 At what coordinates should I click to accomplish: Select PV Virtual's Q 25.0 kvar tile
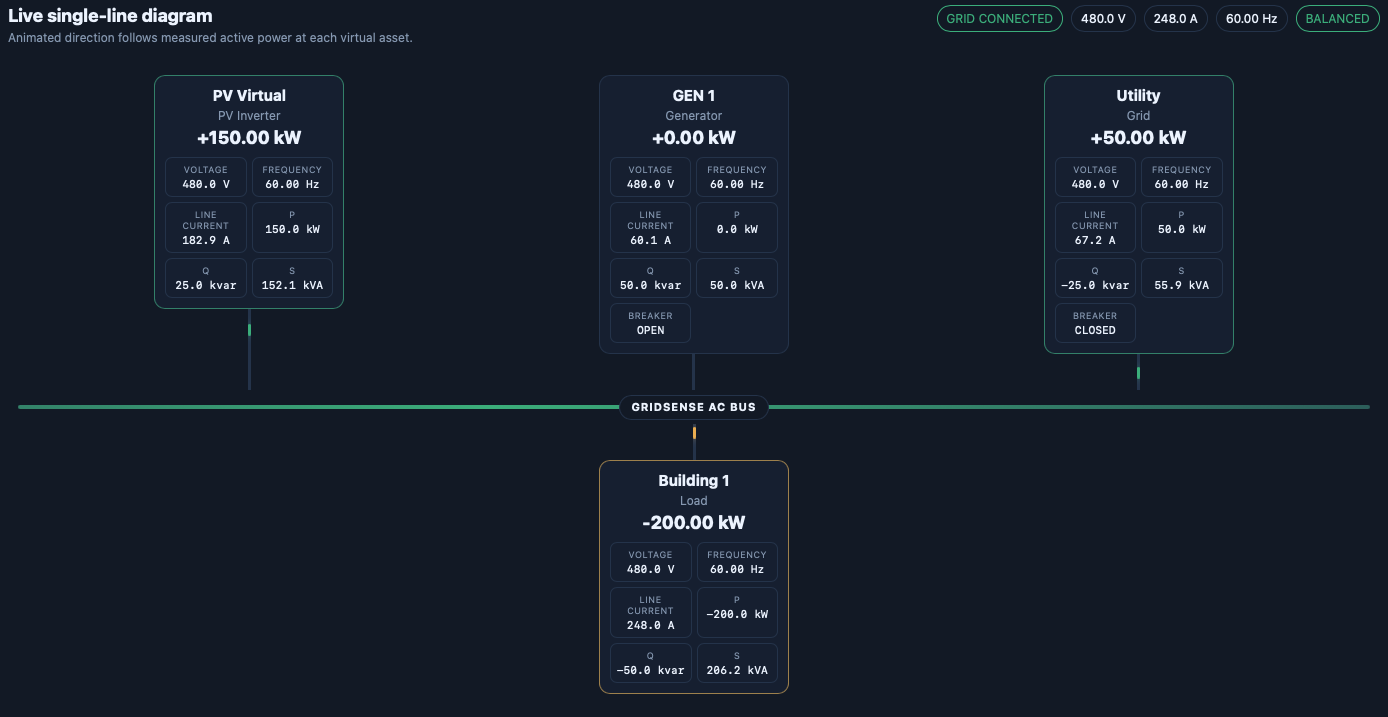tap(206, 278)
